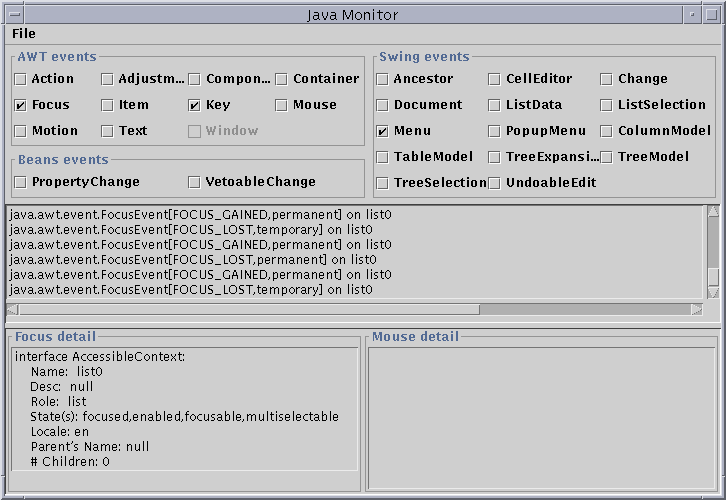Click the 'Locale: en' line
The height and width of the screenshot is (500, 726).
(60, 431)
